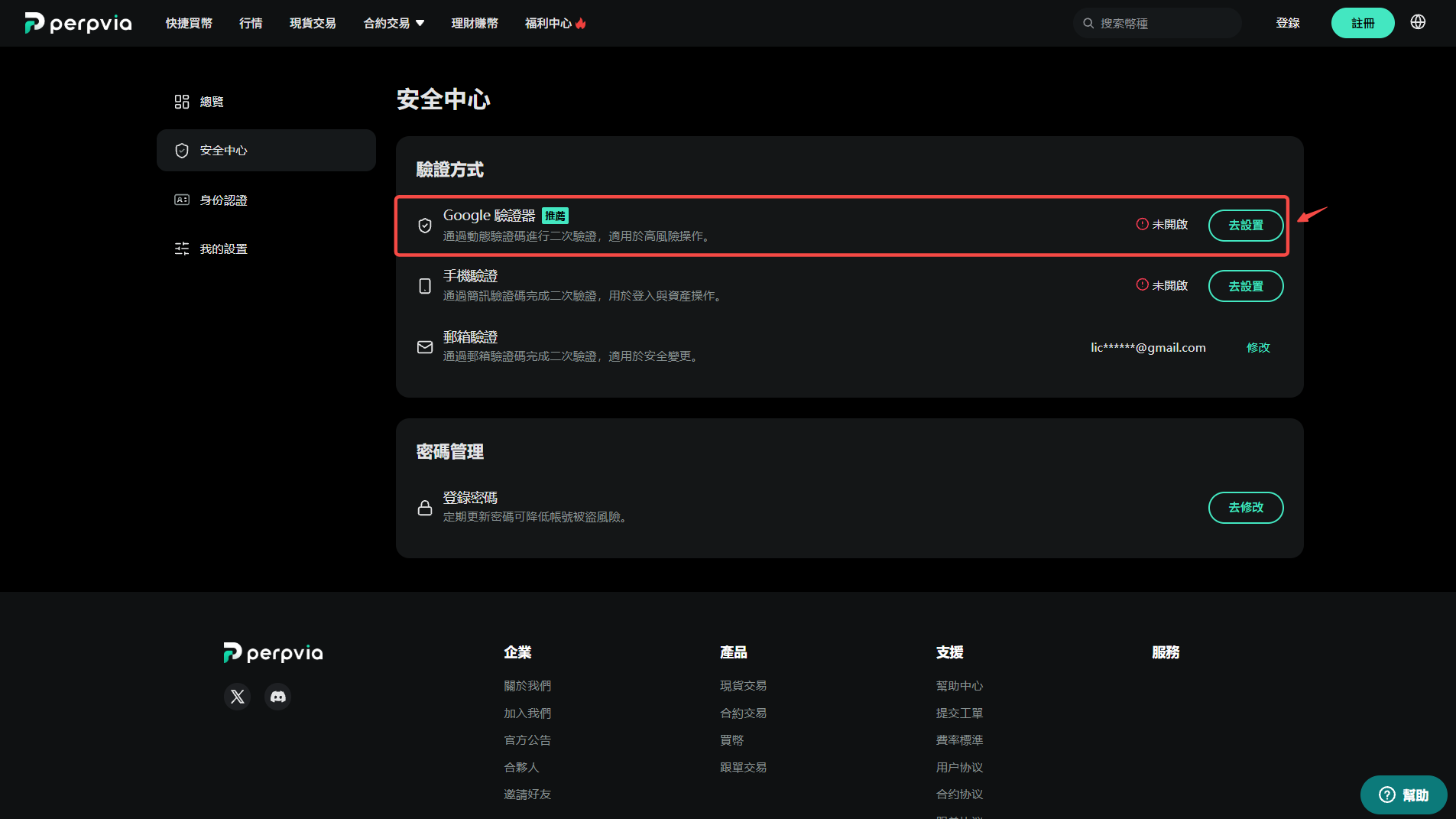
Task: Click the 我的設置 sliders icon
Action: (182, 249)
